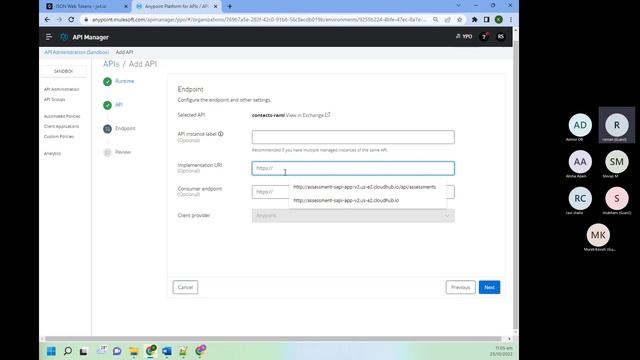Open Analytics in sidebar
The width and height of the screenshot is (640, 360).
click(52, 153)
